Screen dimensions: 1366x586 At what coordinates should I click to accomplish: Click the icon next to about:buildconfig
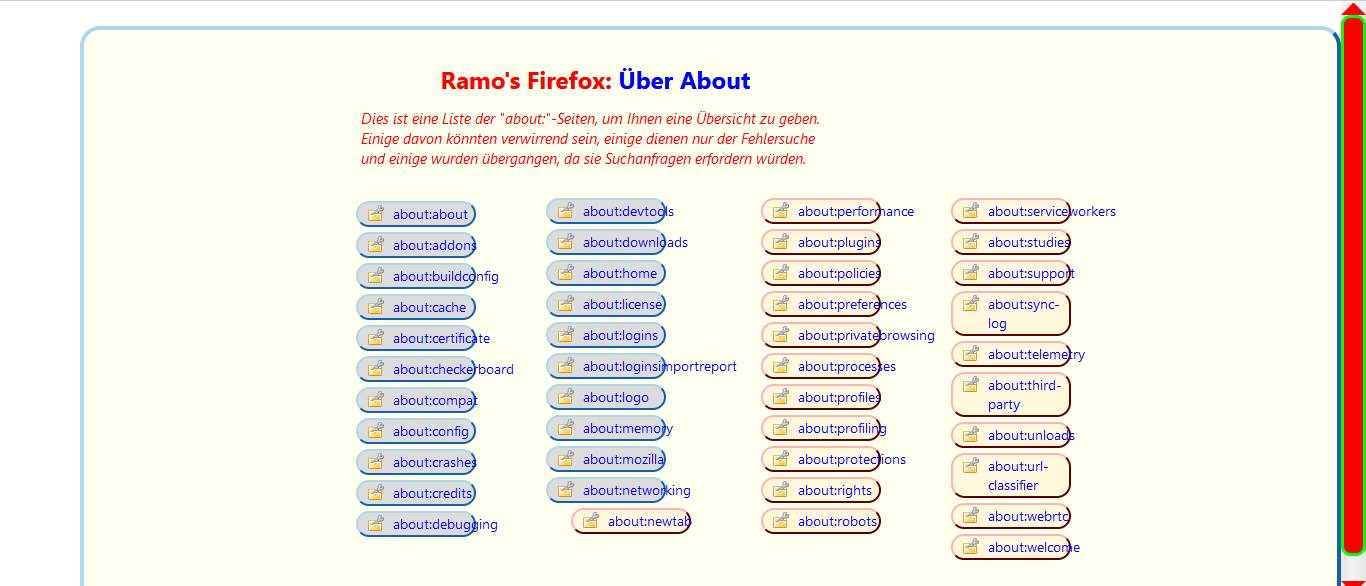(375, 276)
